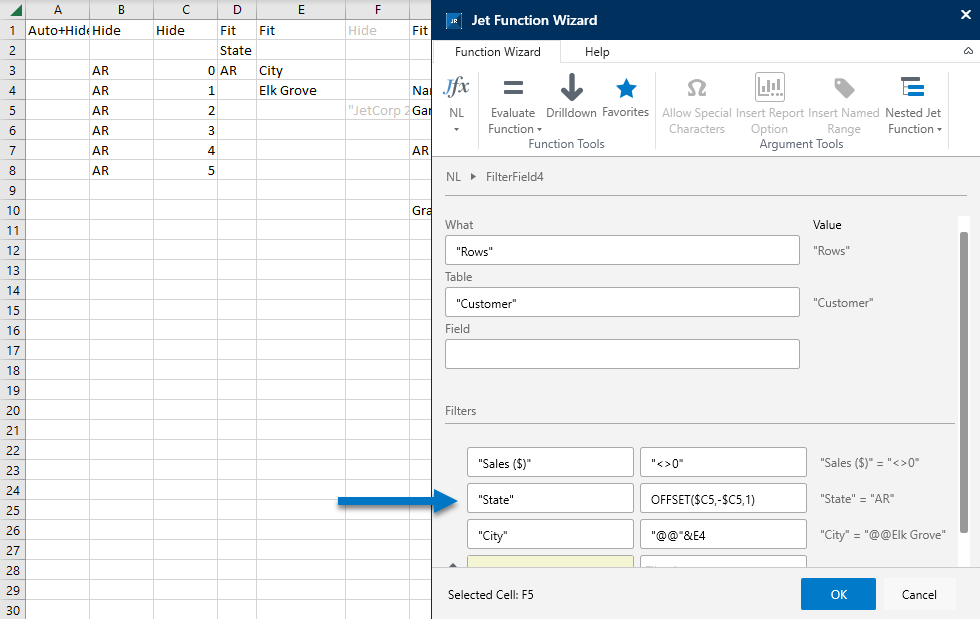The image size is (980, 619).
Task: Switch to the Function Wizard tab
Action: pyautogui.click(x=498, y=52)
